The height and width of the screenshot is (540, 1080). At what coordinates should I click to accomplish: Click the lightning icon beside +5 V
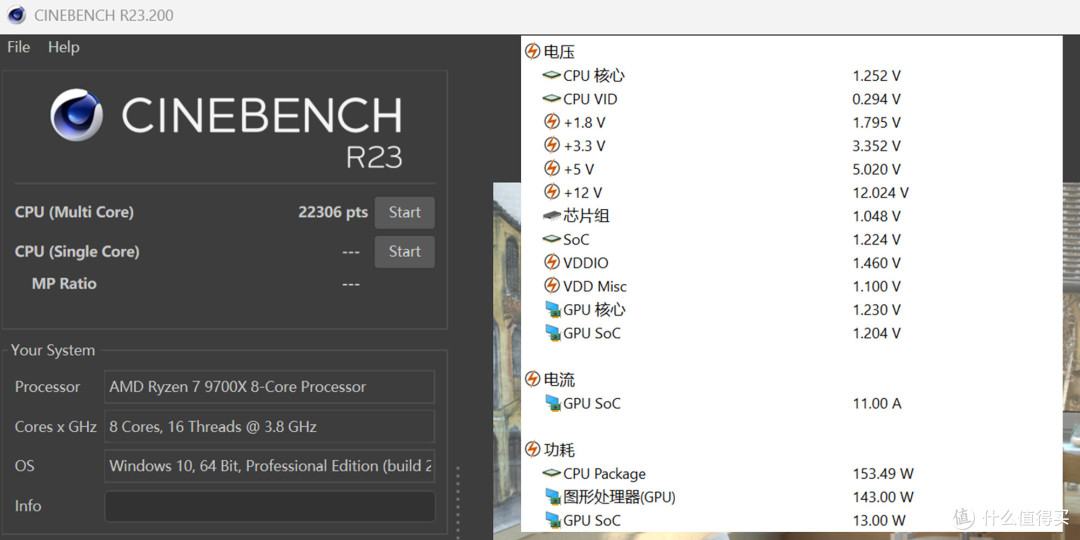[x=552, y=169]
